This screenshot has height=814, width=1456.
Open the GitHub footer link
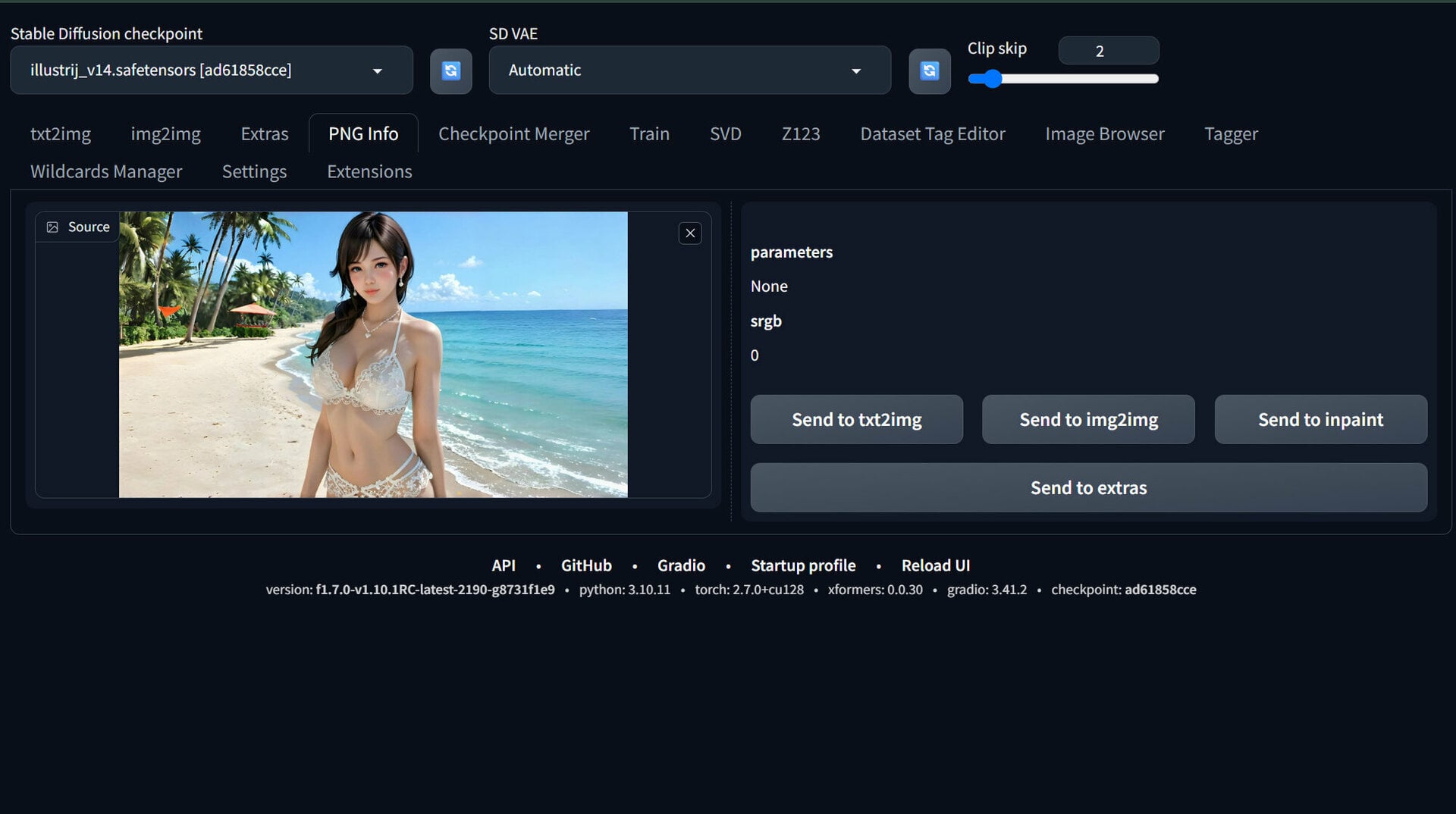pyautogui.click(x=586, y=565)
